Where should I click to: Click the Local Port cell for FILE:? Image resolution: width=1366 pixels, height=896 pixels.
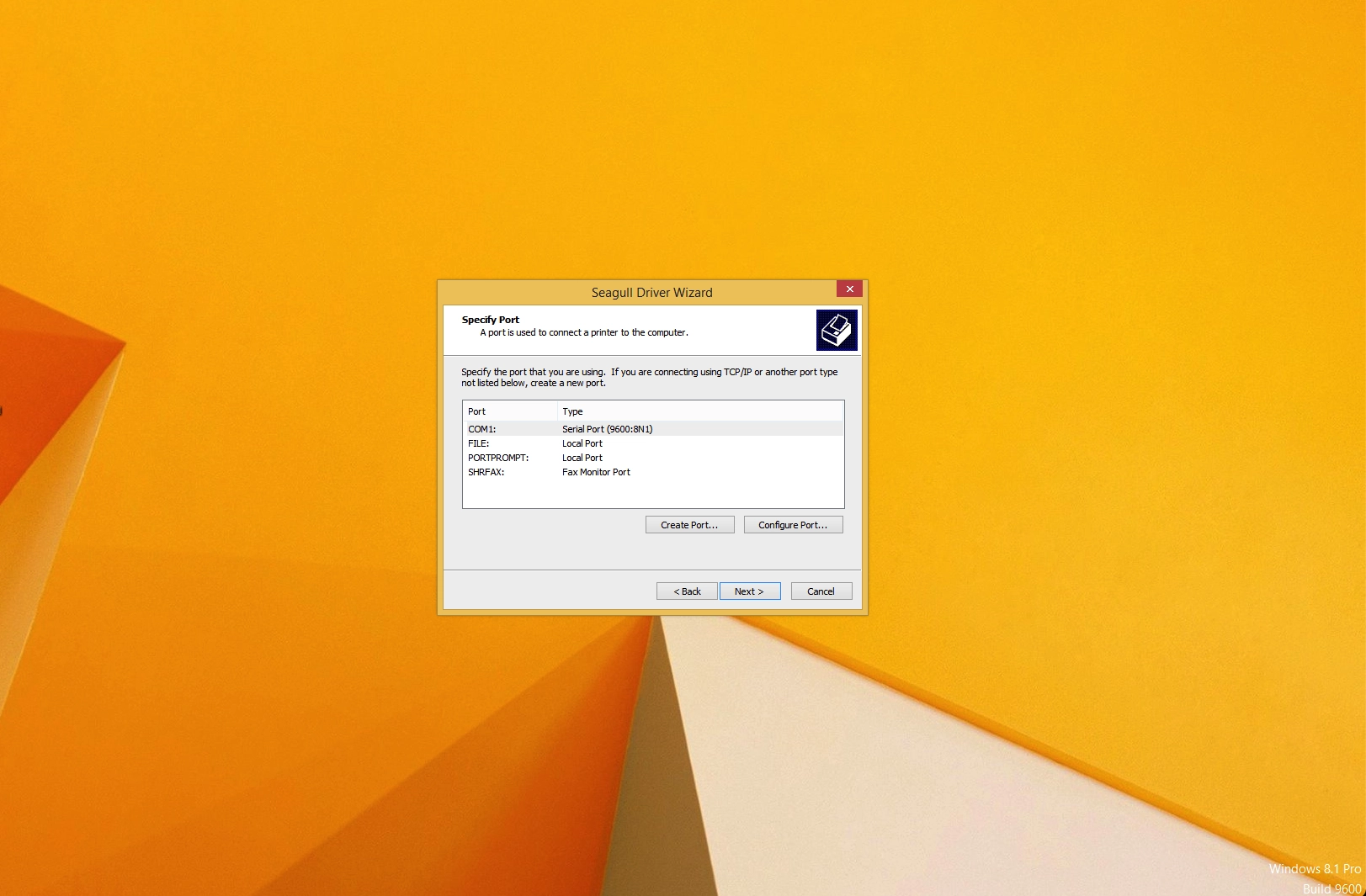pos(582,443)
